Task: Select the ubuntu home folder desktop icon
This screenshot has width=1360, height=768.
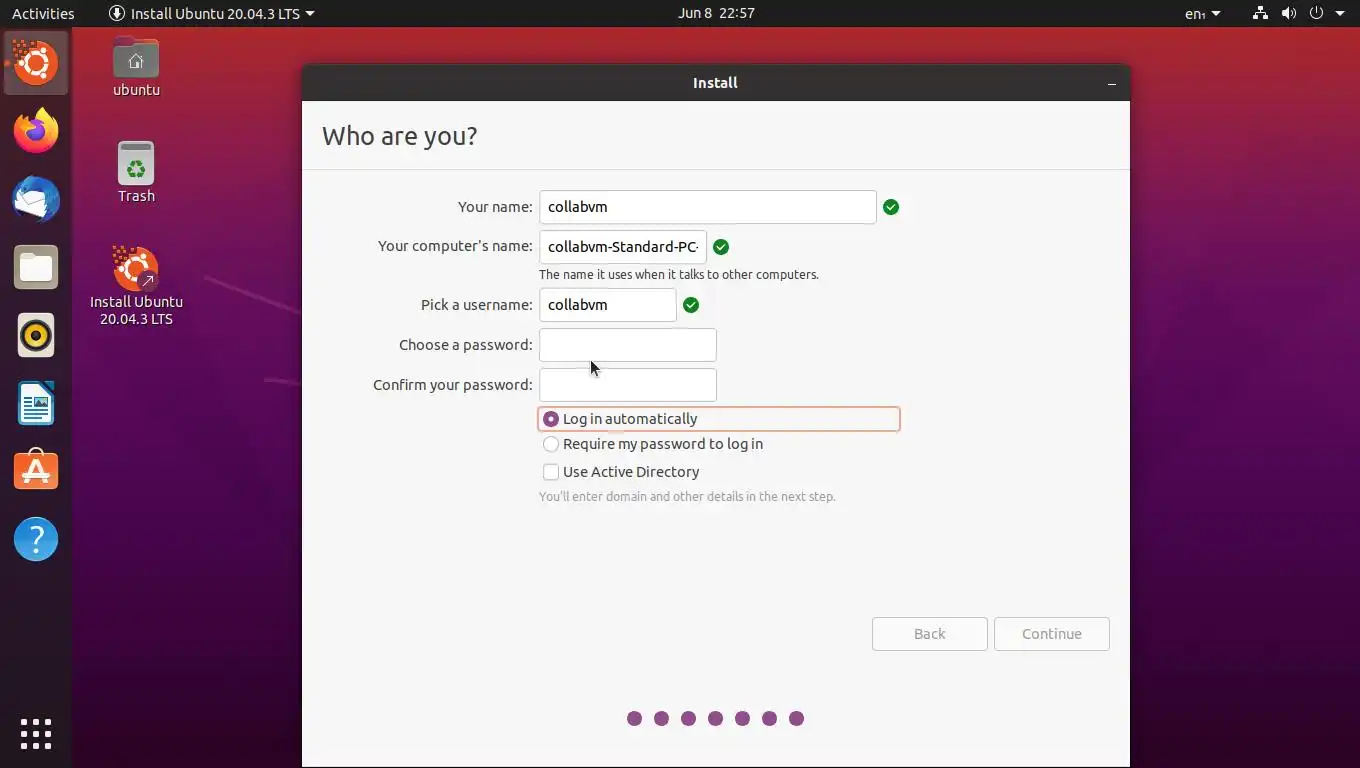Action: 136,68
